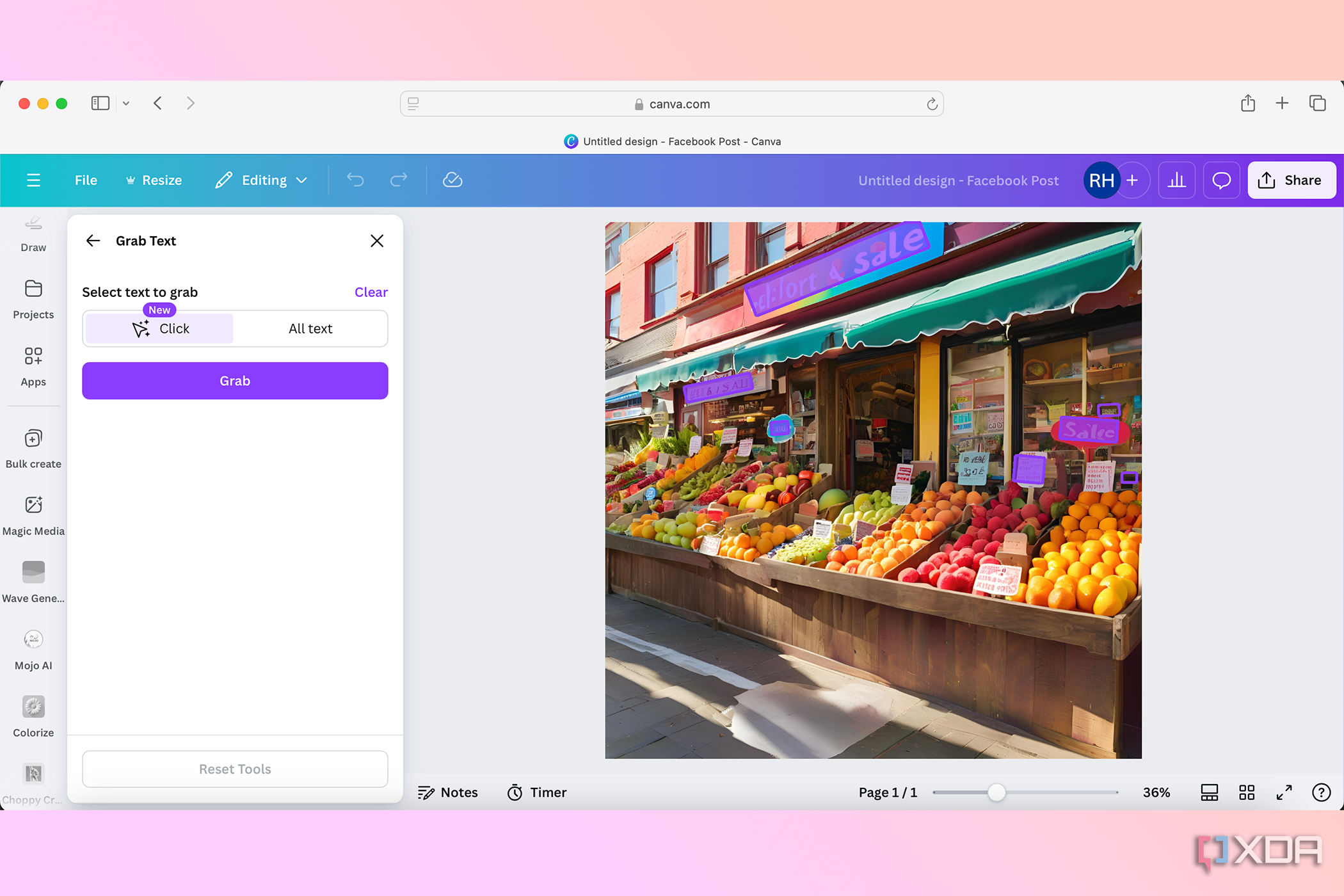Open the Colorize app
This screenshot has width=1344, height=896.
pyautogui.click(x=33, y=717)
